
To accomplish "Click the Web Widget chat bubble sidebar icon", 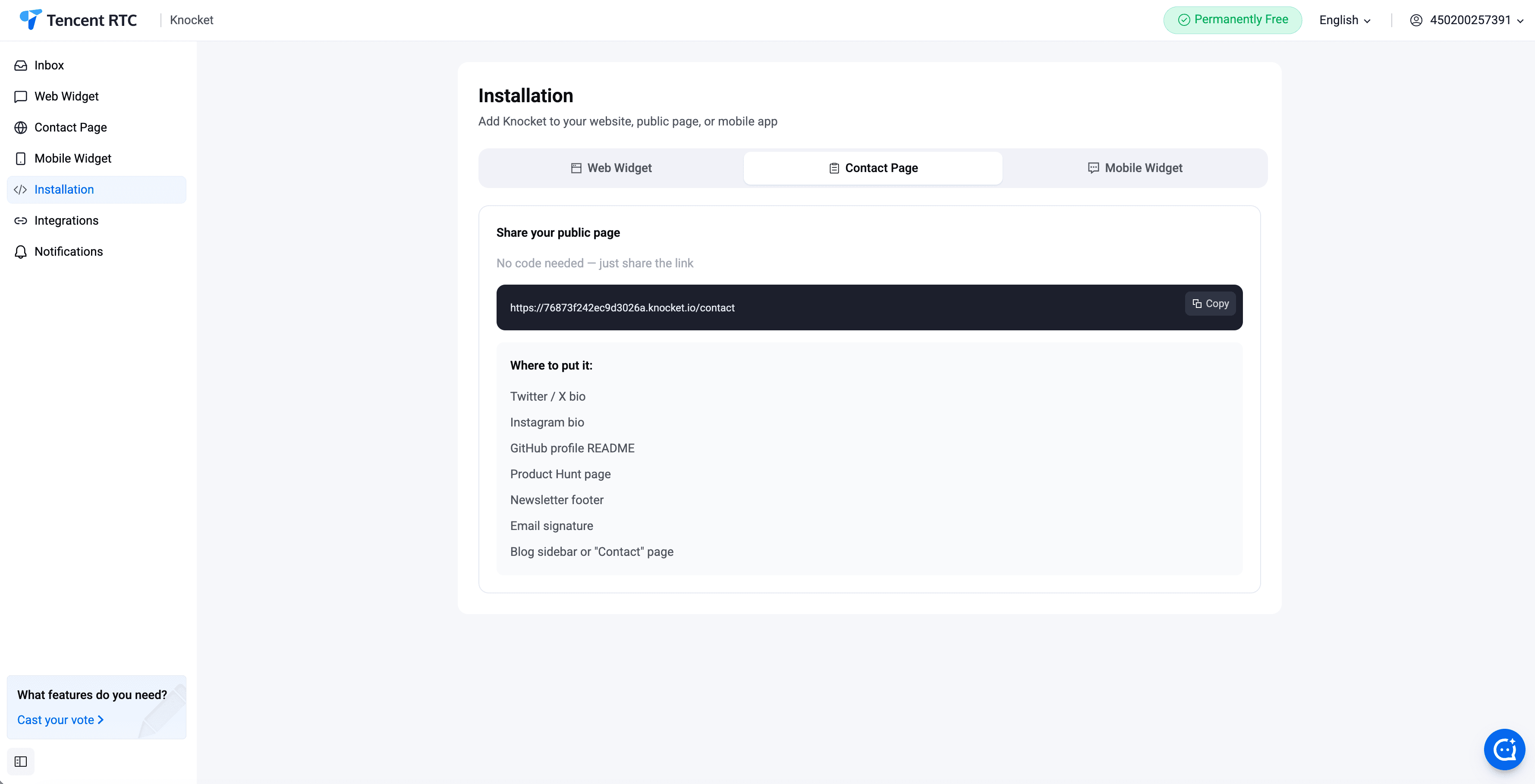I will pos(21,97).
